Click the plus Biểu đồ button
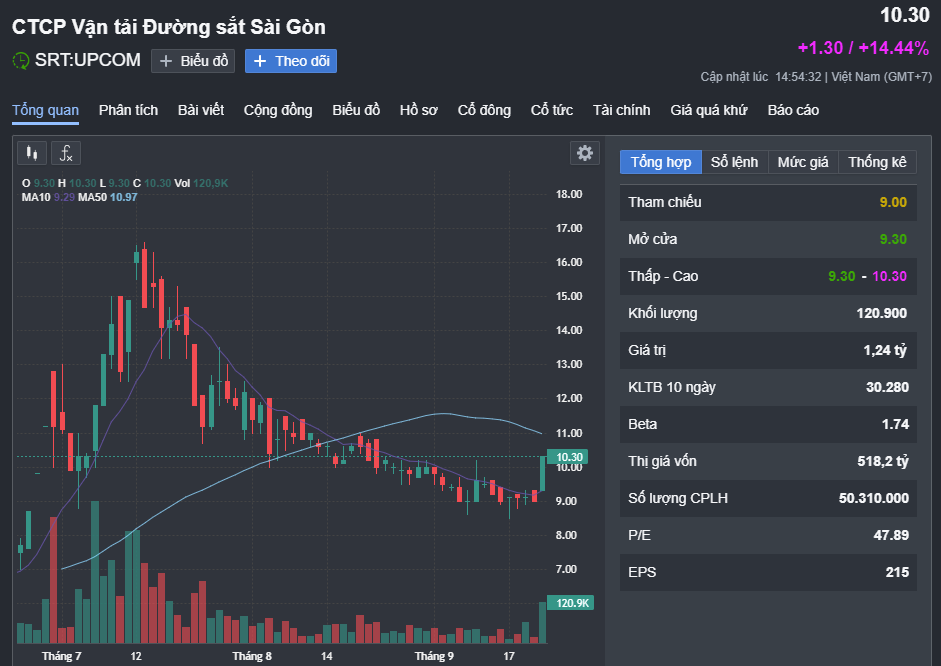Viewport: 941px width, 666px height. coord(193,61)
